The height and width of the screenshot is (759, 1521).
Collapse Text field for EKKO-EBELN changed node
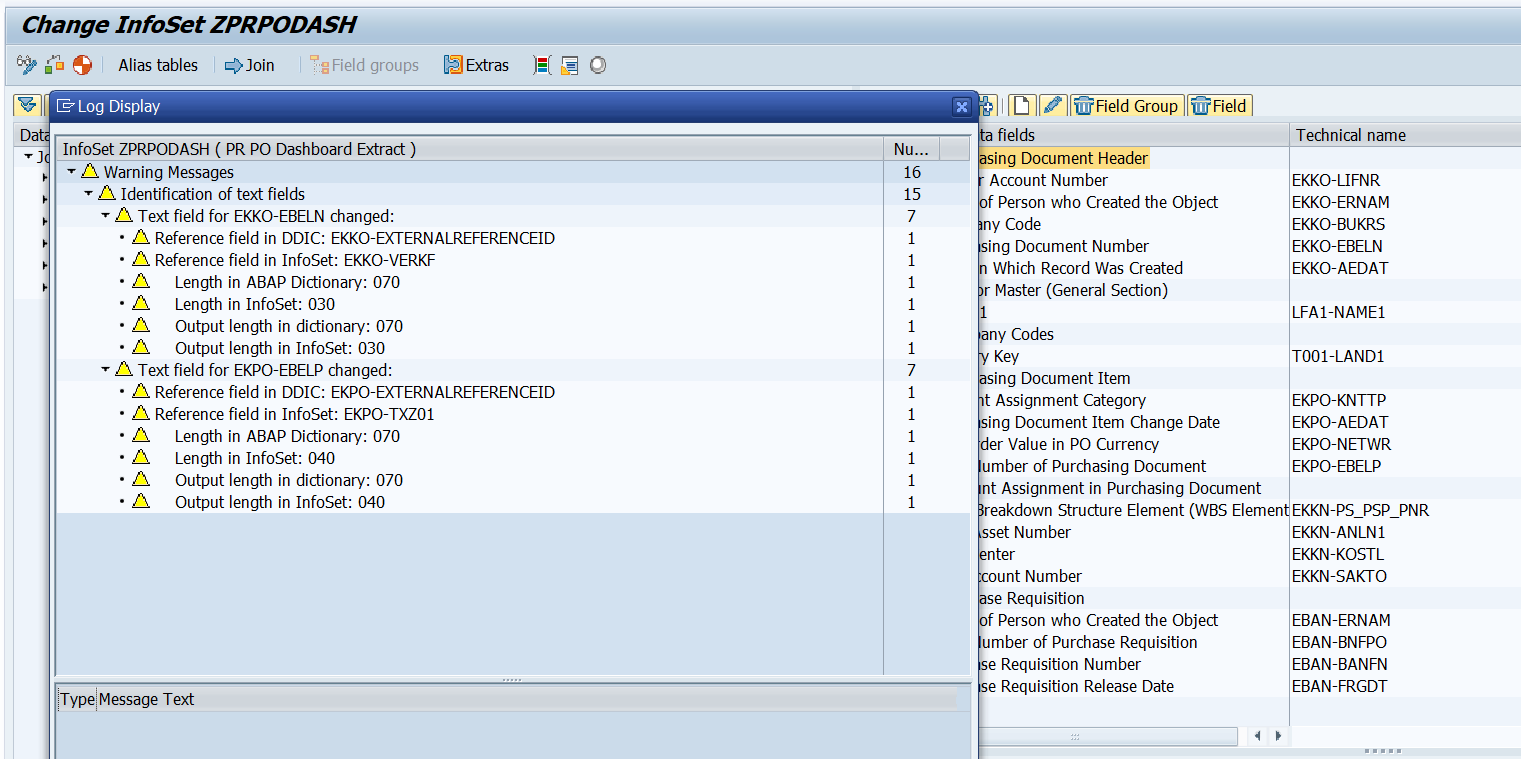106,216
